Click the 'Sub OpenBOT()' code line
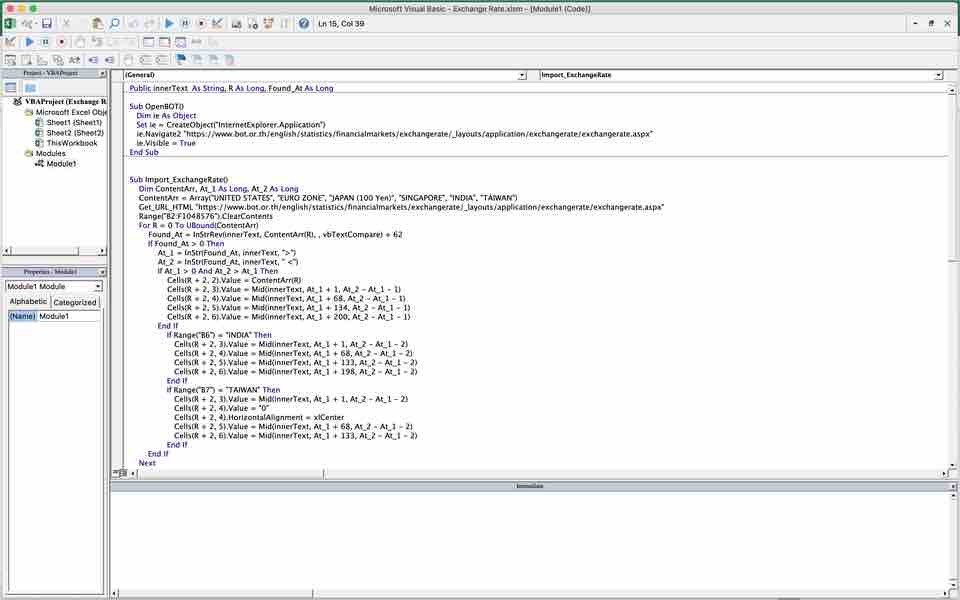 (x=156, y=107)
